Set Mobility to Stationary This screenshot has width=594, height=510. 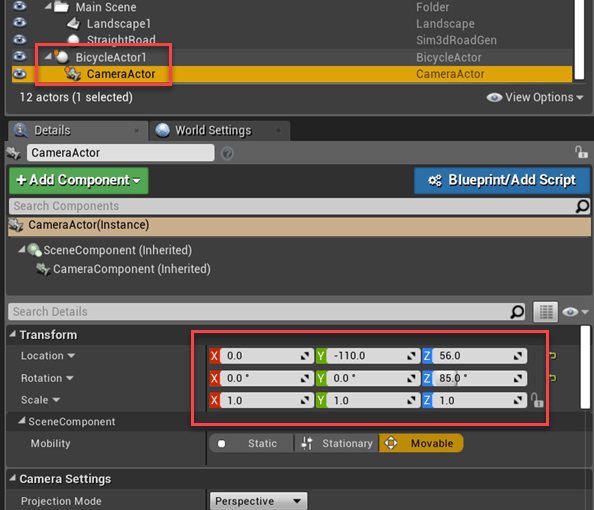tap(337, 443)
